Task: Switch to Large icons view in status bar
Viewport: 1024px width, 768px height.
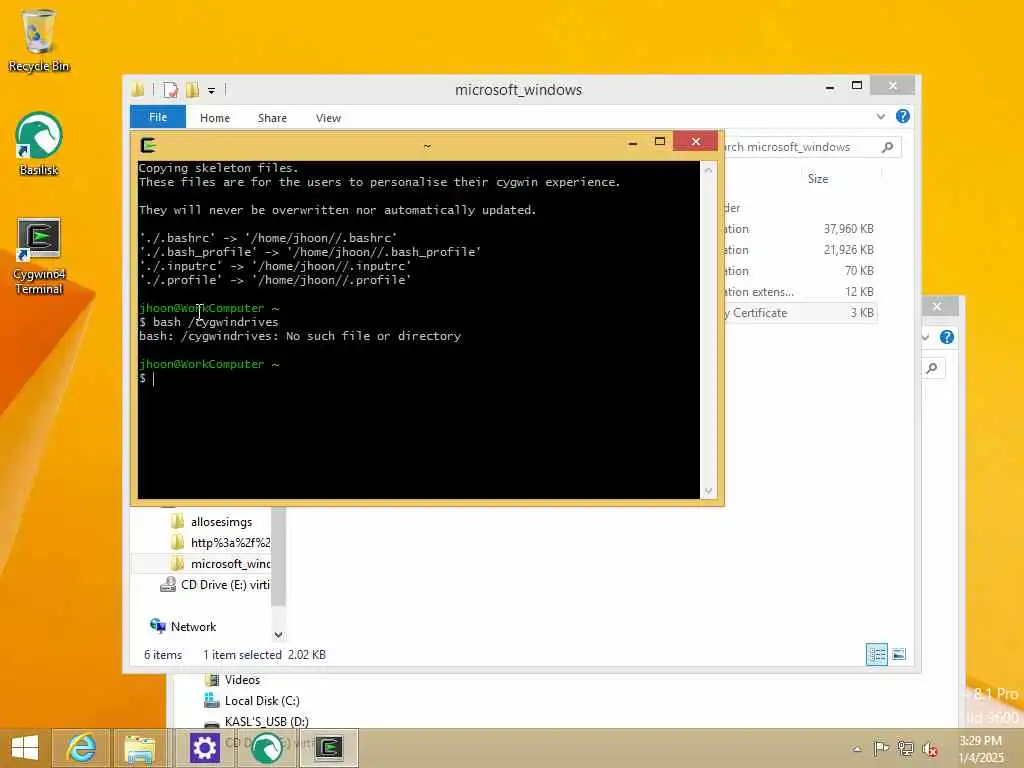Action: pyautogui.click(x=899, y=654)
